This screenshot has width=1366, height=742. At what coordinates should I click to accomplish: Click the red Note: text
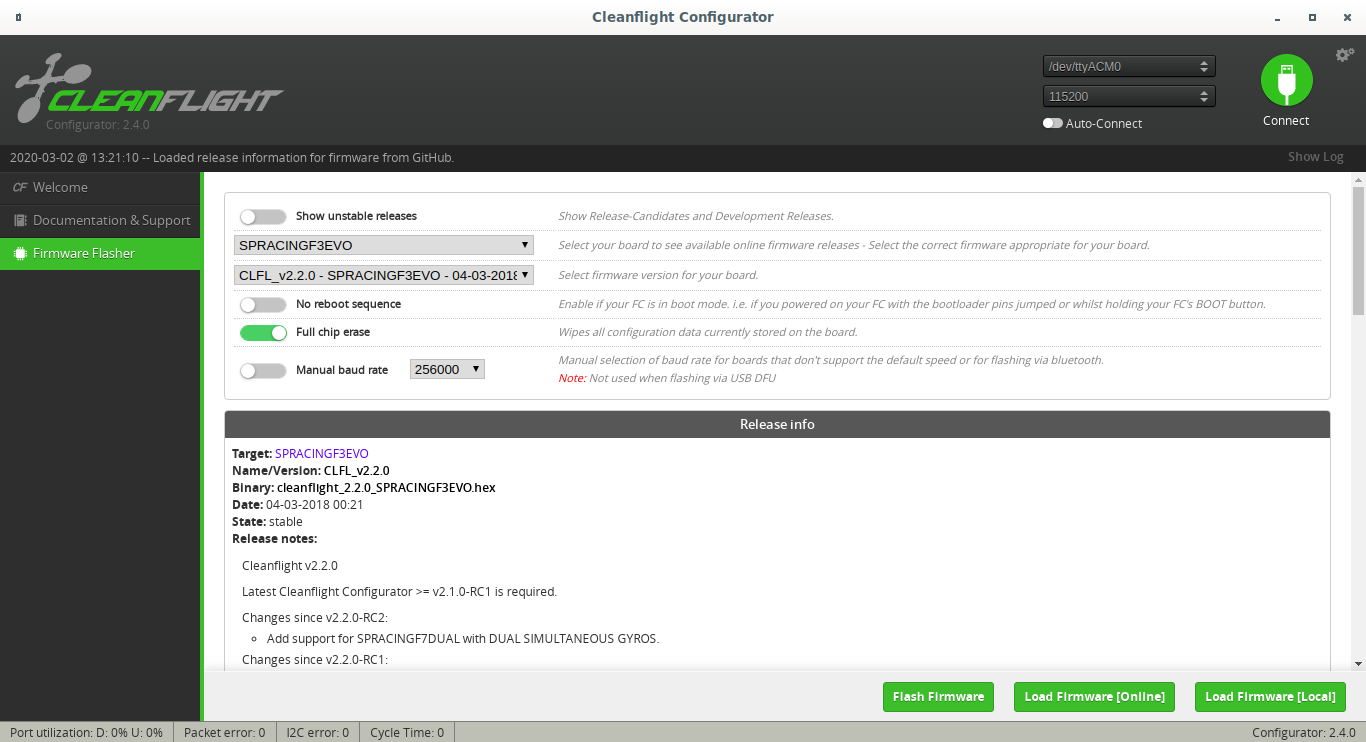(x=572, y=378)
